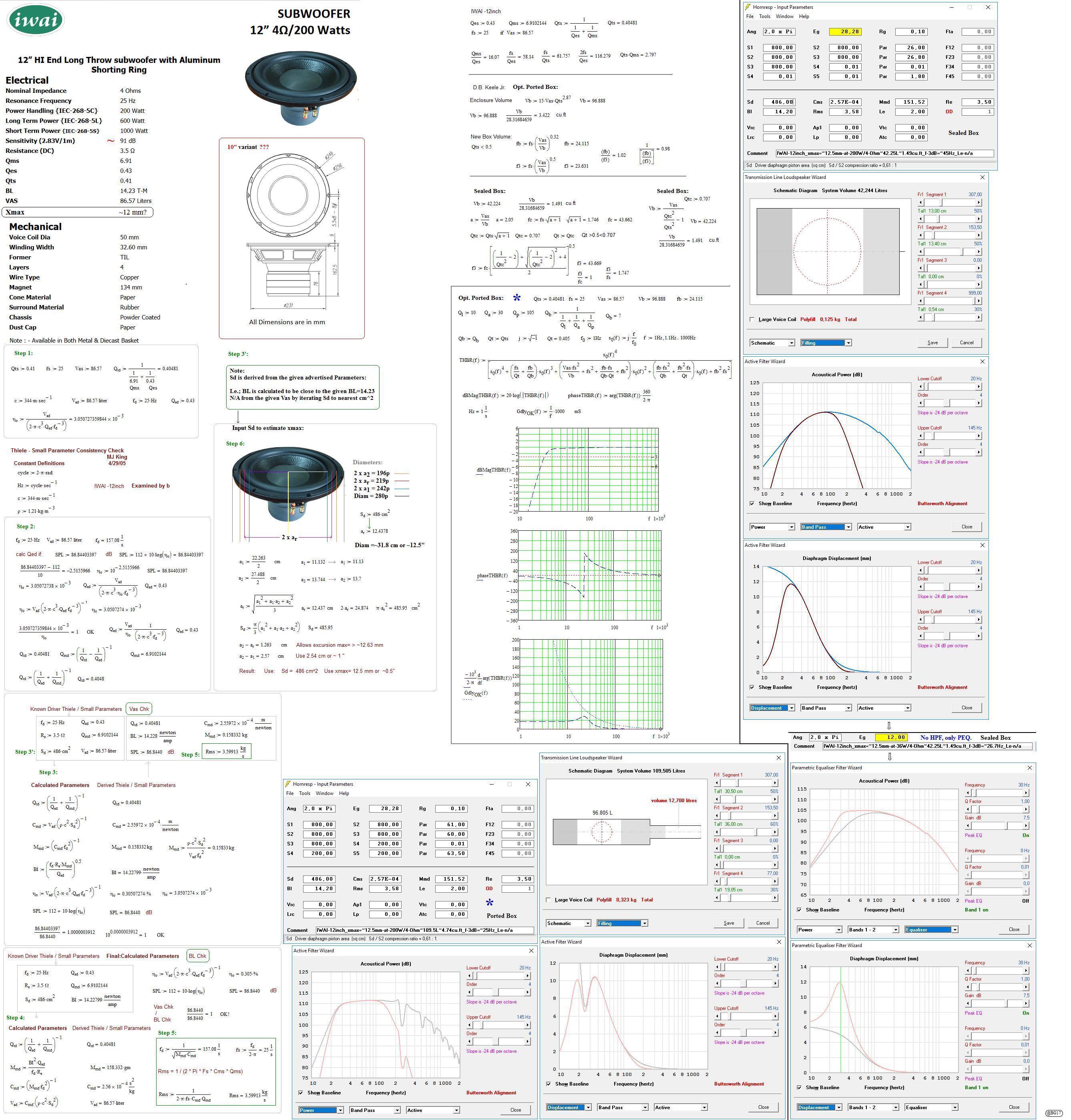Uncheck Show Baseline in blue-curve Acoustical Power wizard

pos(752,504)
